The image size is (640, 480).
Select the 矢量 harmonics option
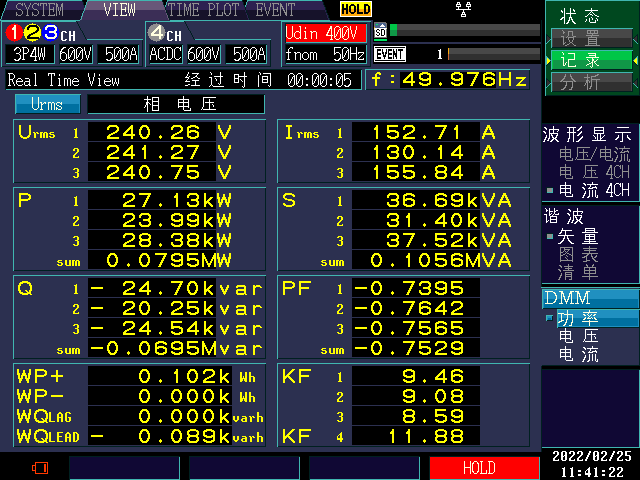tap(577, 236)
